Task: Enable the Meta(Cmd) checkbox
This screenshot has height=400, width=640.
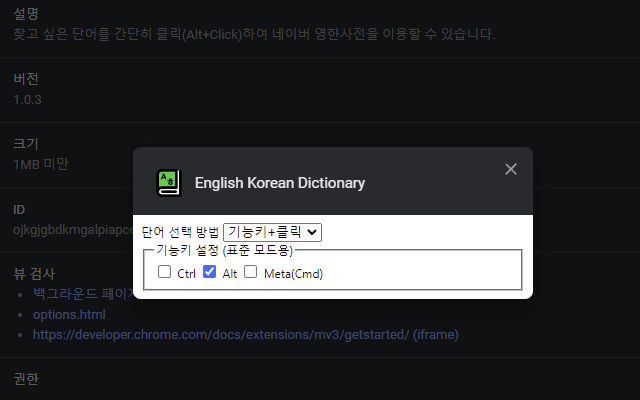Action: (x=250, y=272)
